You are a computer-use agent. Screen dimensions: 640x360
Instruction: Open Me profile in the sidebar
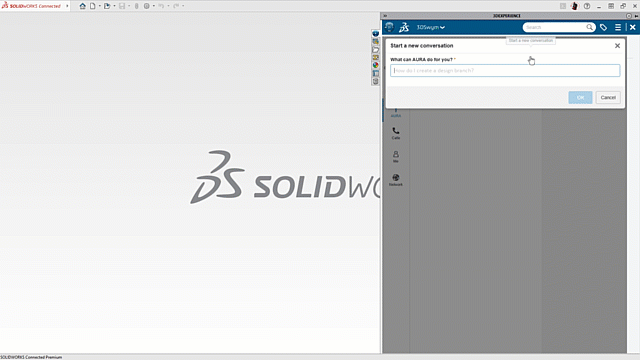tap(396, 157)
